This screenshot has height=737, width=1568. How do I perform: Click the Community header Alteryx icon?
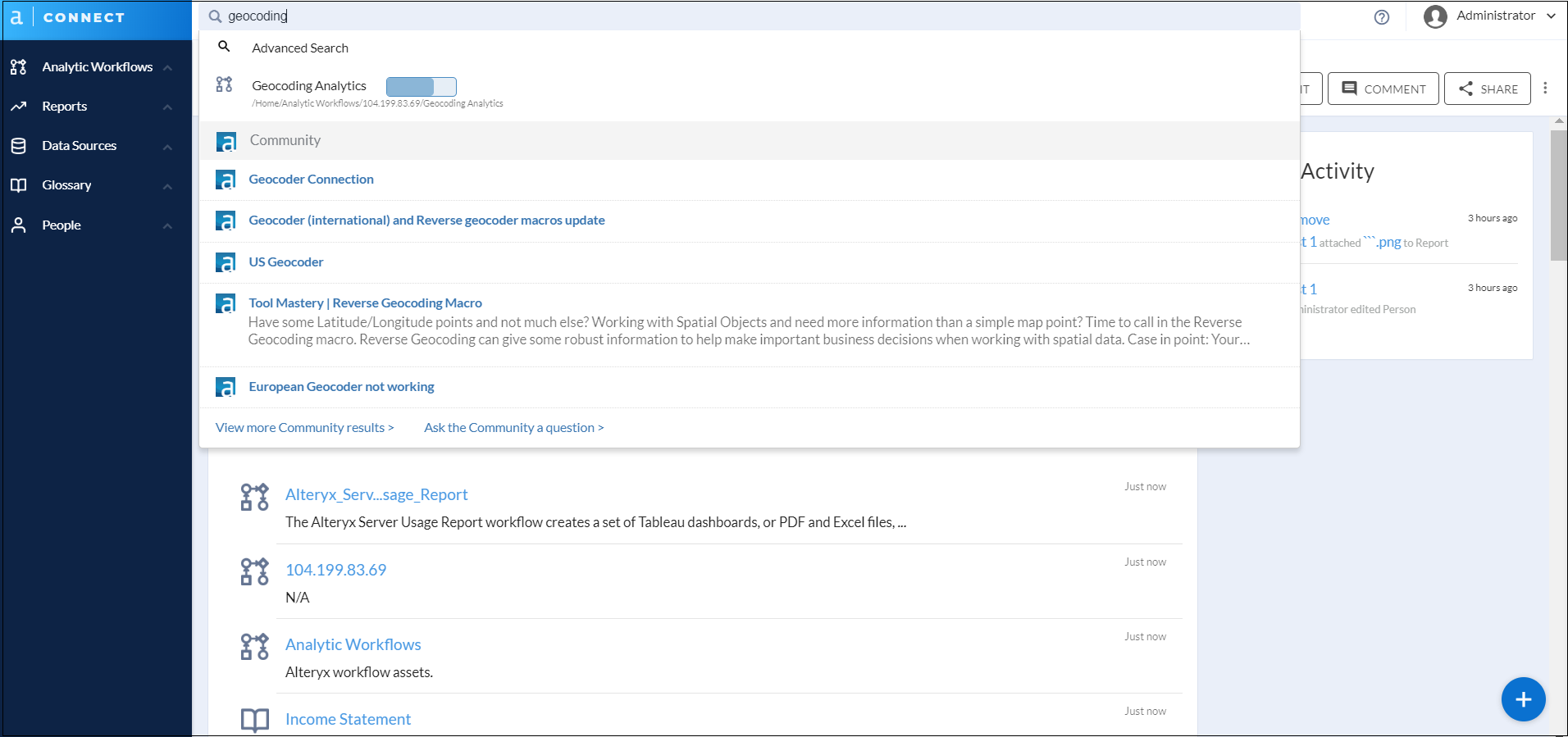(226, 141)
